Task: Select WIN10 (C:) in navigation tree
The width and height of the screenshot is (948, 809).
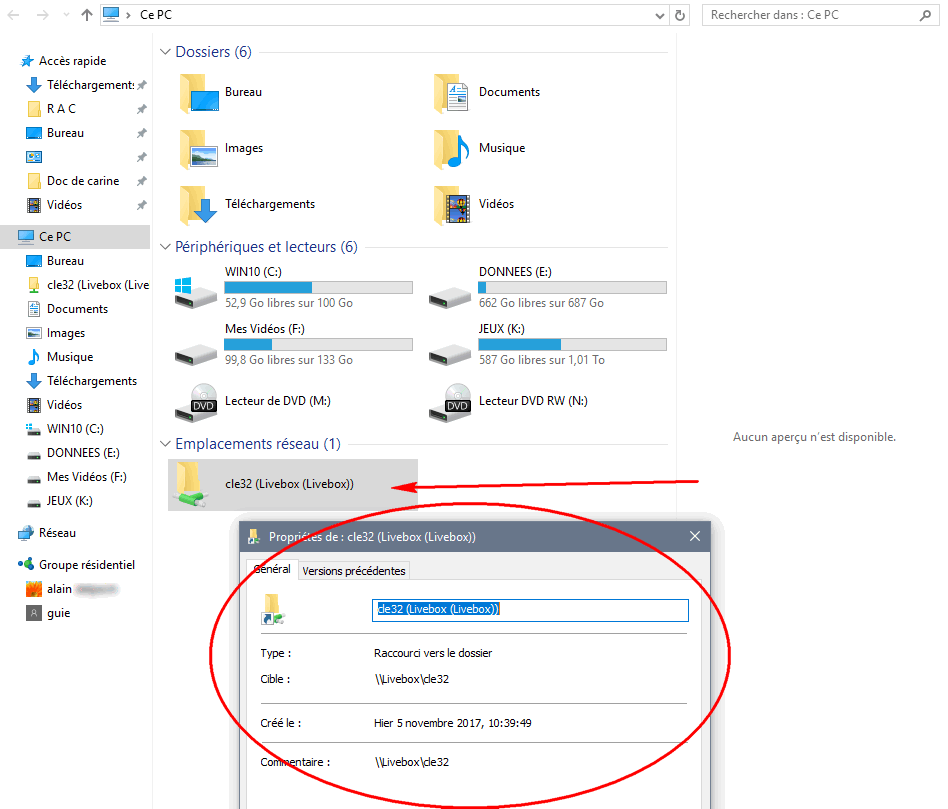Action: pyautogui.click(x=75, y=429)
